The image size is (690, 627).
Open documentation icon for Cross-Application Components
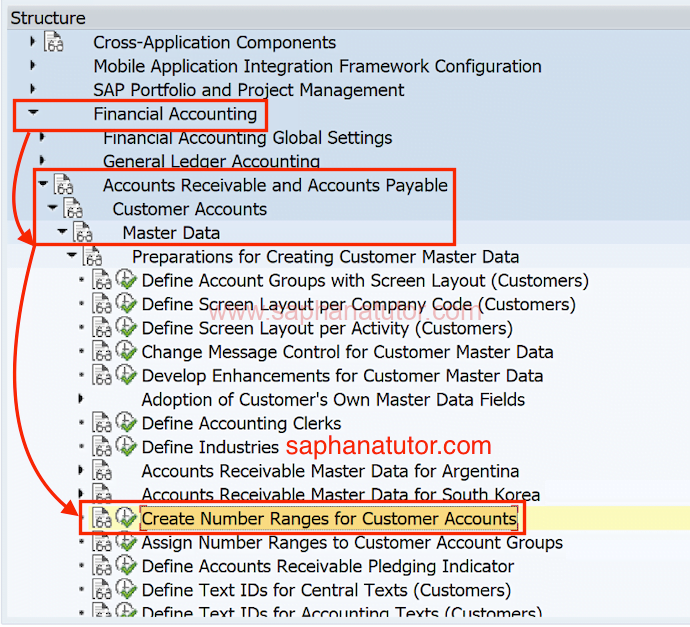click(x=53, y=42)
